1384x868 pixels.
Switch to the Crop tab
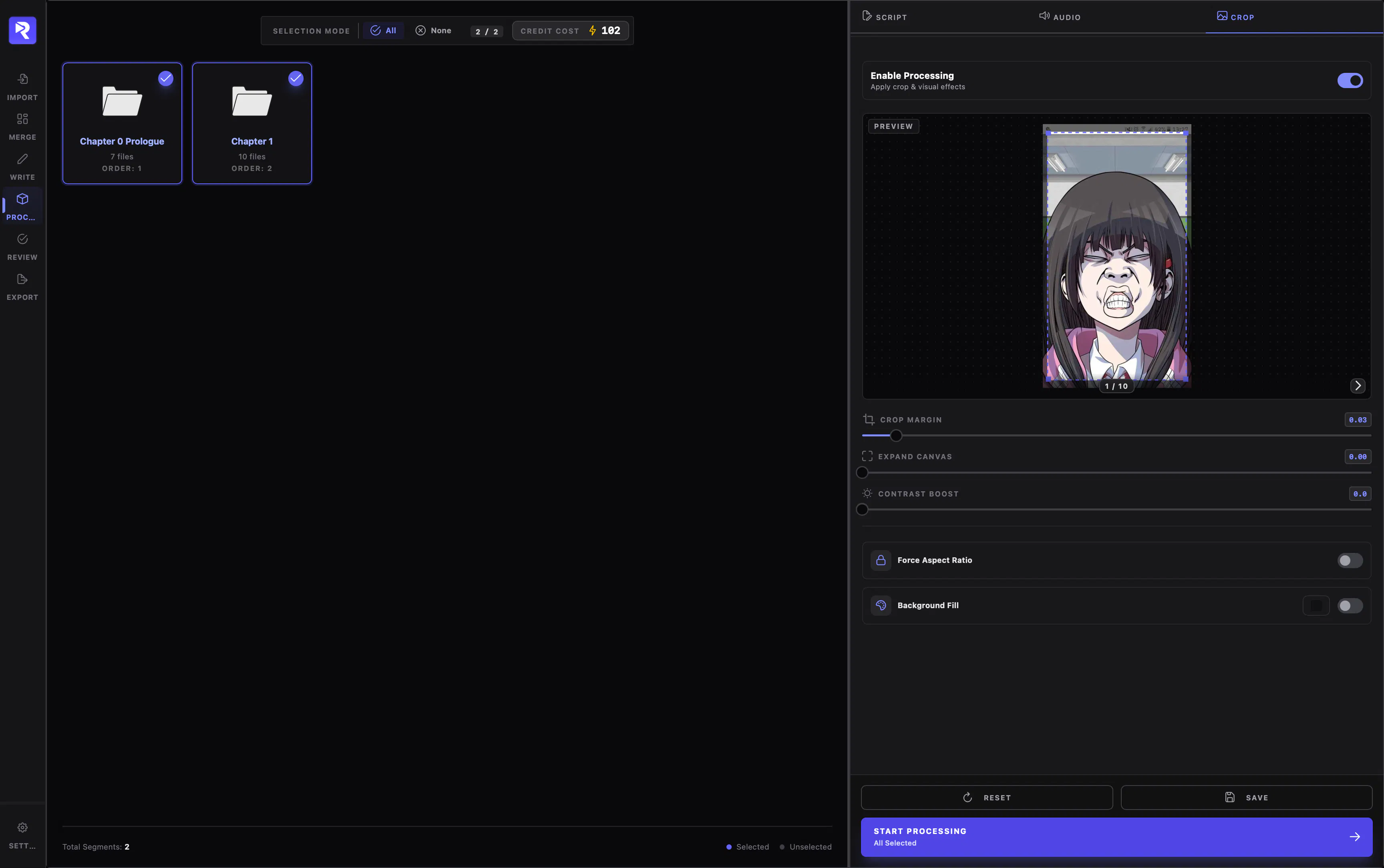[x=1235, y=17]
